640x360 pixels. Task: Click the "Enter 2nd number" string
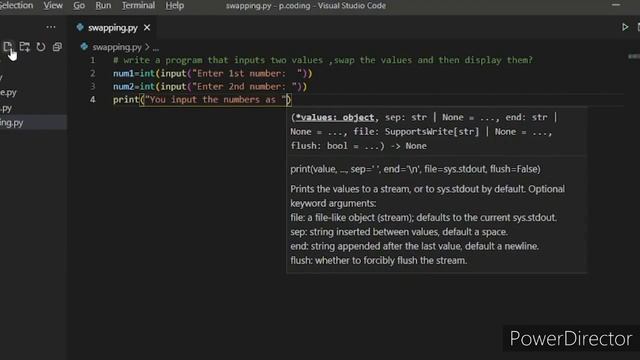click(x=244, y=87)
